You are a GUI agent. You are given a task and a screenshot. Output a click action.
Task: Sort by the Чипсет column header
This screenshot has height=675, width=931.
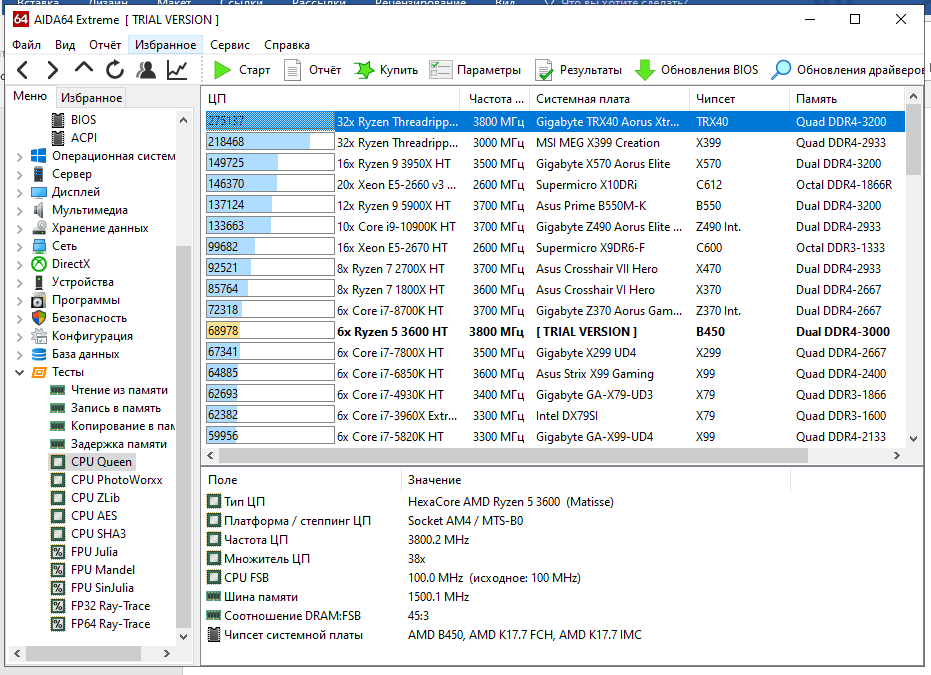tap(739, 99)
